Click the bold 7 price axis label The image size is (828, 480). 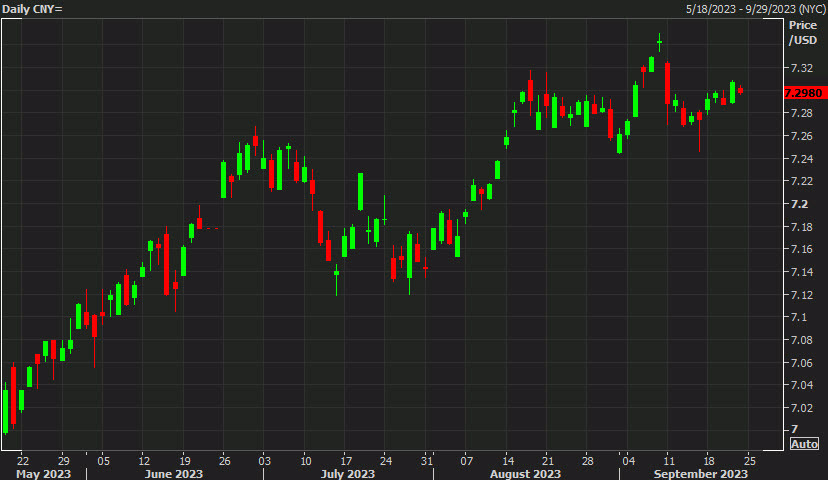coord(794,429)
